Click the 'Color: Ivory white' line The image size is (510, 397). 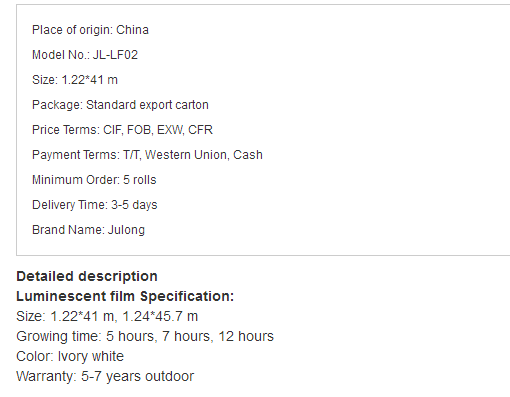(70, 356)
